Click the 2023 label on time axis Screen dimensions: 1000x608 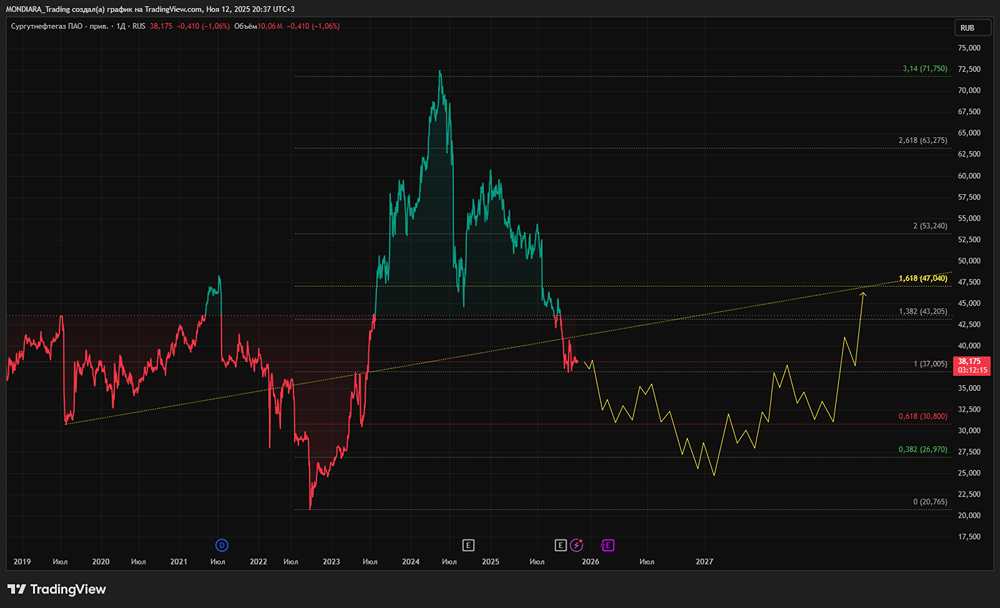[331, 561]
